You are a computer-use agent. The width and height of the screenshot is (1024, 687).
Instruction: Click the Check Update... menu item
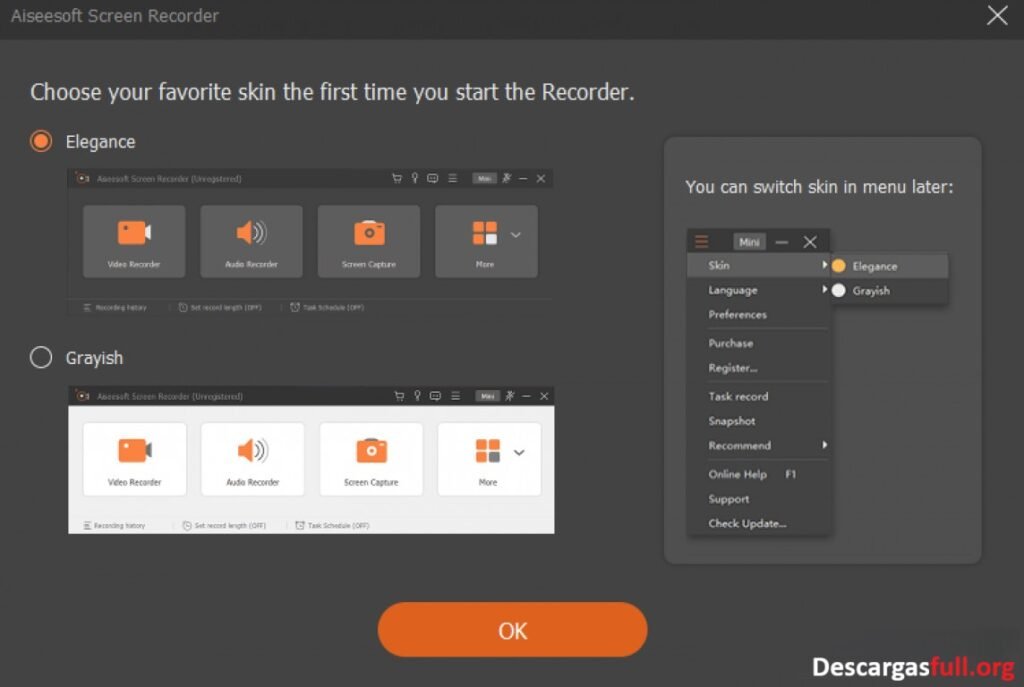(x=747, y=523)
